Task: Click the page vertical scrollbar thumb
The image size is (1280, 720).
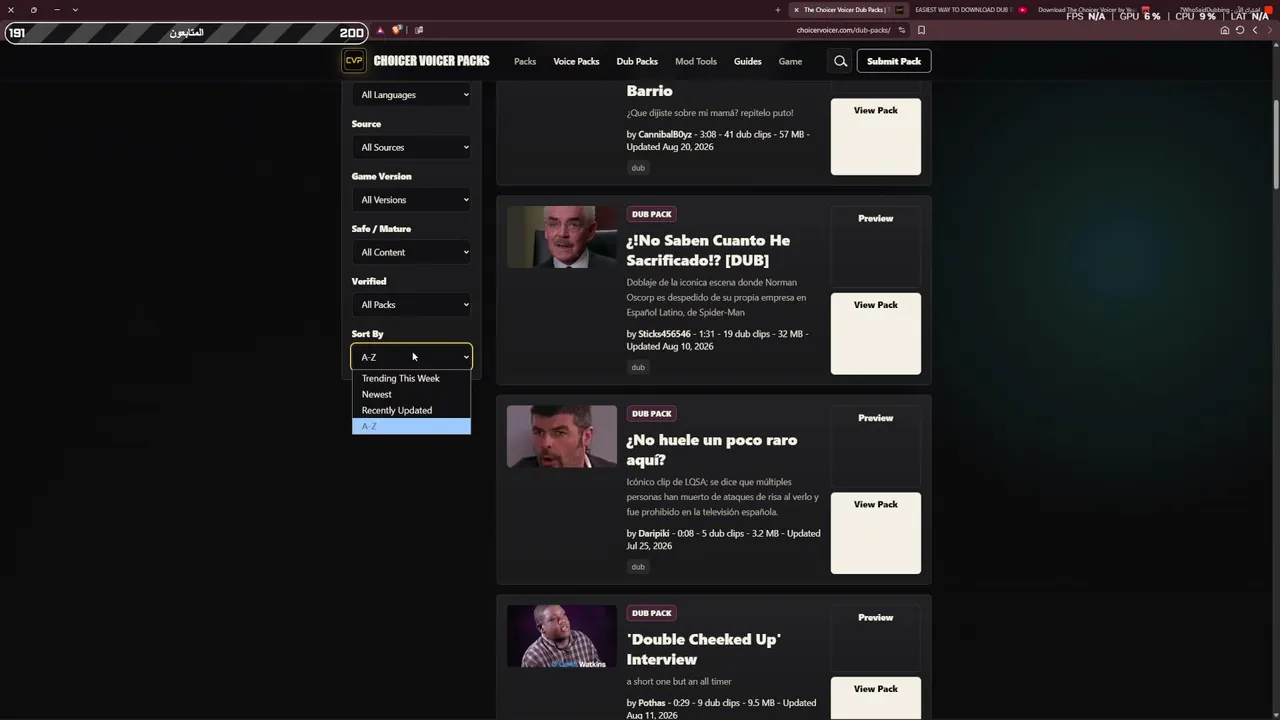Action: click(x=1275, y=143)
